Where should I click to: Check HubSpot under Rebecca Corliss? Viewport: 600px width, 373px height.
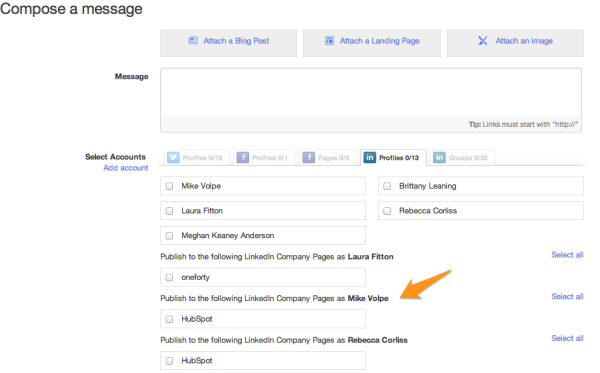tap(169, 361)
